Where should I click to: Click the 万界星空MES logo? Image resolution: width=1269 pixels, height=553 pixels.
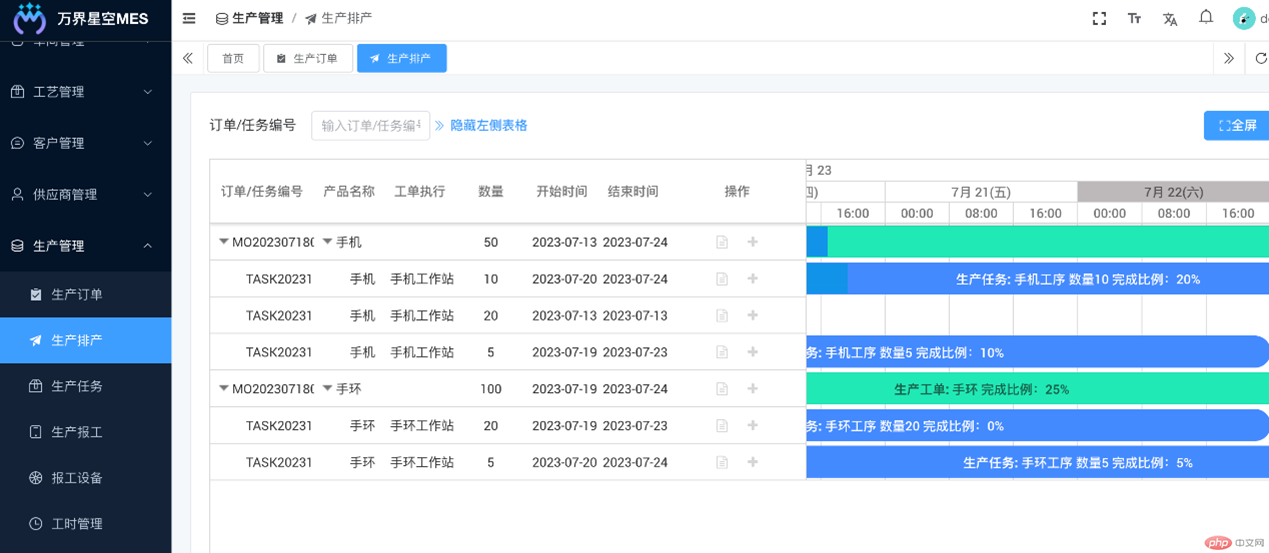[81, 18]
